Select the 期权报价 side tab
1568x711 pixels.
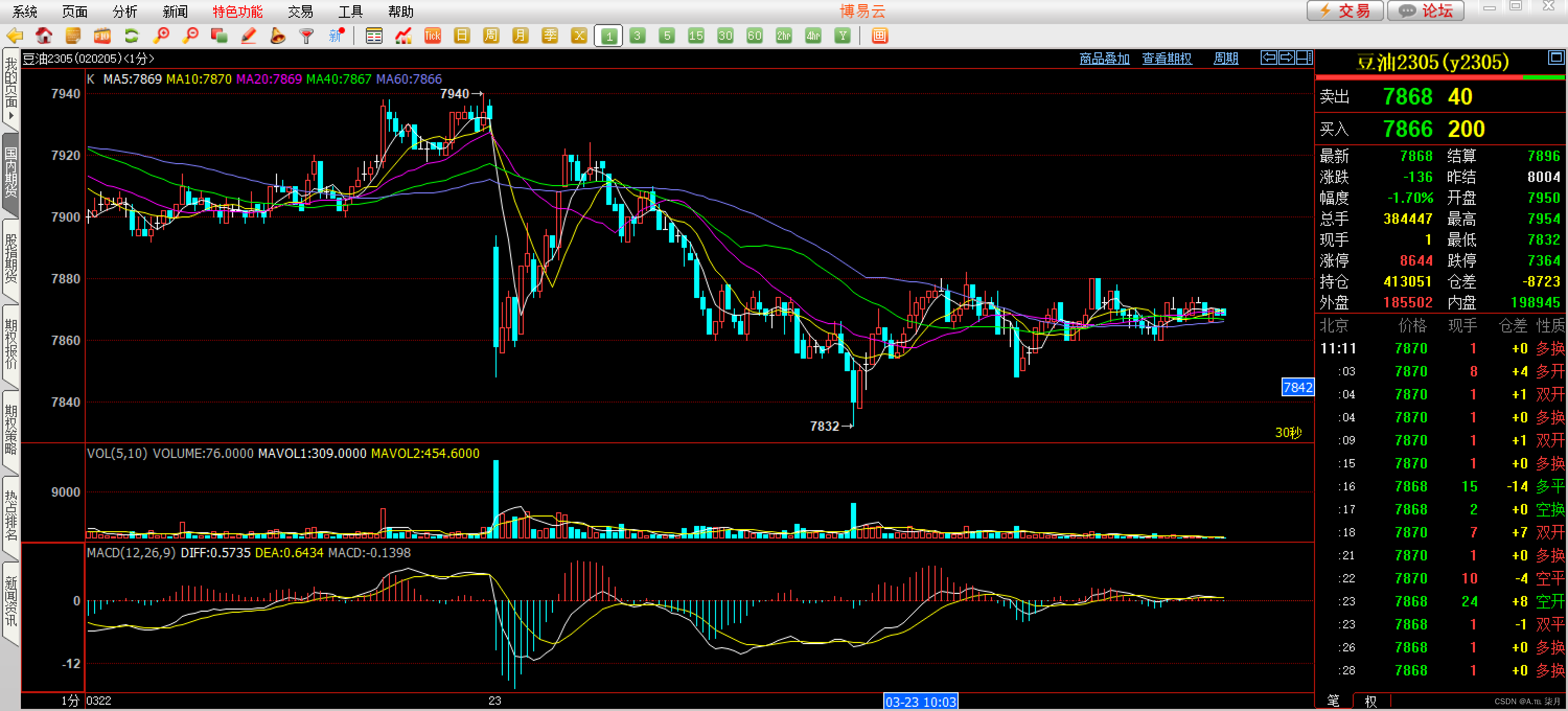point(11,344)
